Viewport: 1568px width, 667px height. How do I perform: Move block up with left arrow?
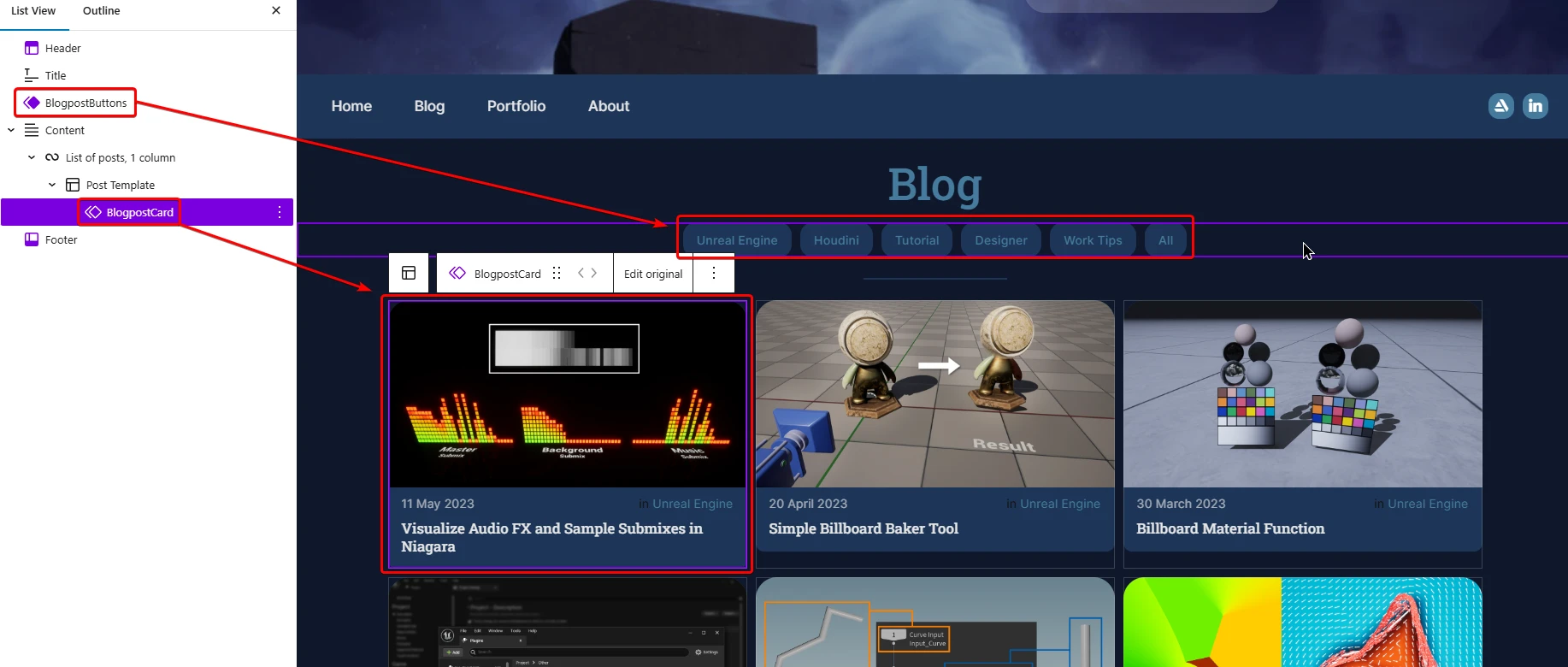pyautogui.click(x=581, y=273)
